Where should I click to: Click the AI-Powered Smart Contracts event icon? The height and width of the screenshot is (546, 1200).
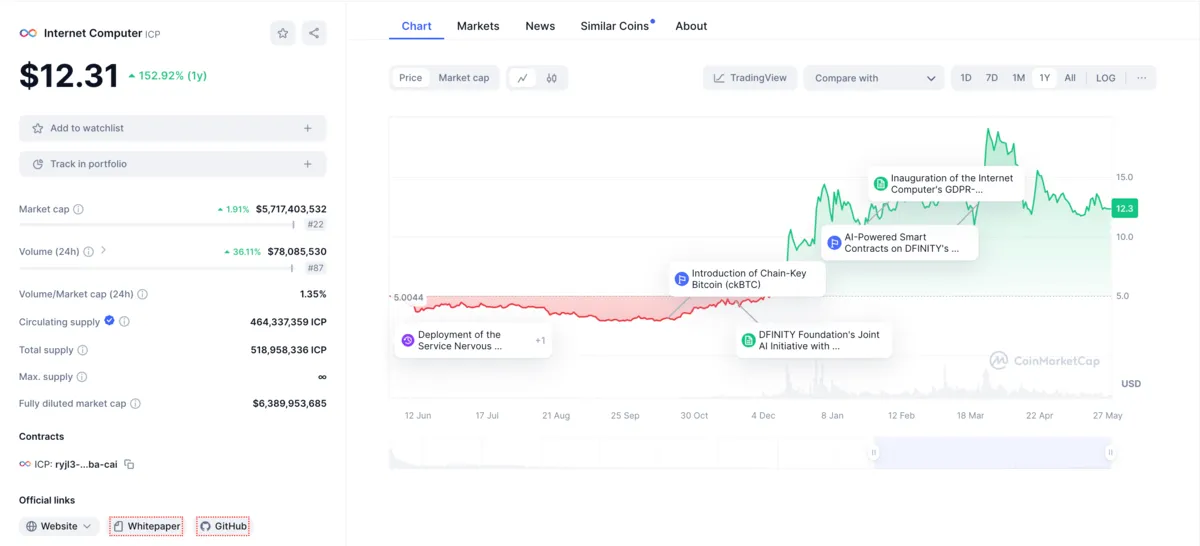(x=834, y=242)
